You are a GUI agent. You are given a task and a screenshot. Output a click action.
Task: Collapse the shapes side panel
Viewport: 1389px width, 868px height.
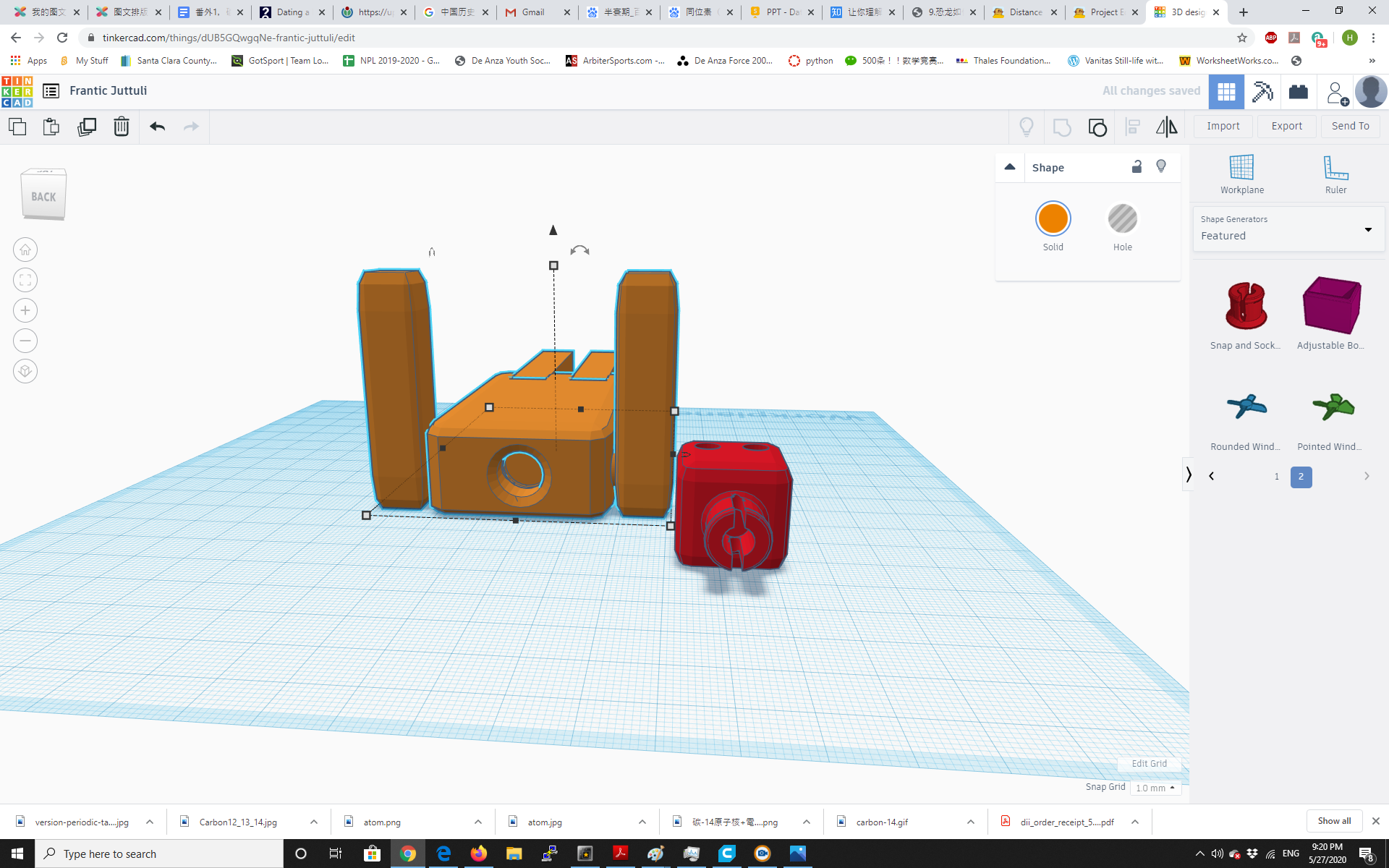tap(1188, 475)
